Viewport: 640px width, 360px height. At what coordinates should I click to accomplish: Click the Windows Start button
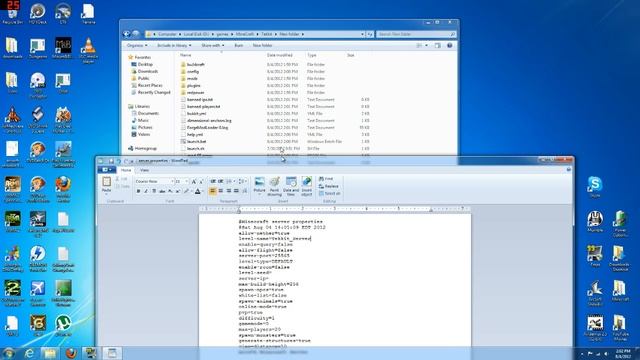pos(8,353)
